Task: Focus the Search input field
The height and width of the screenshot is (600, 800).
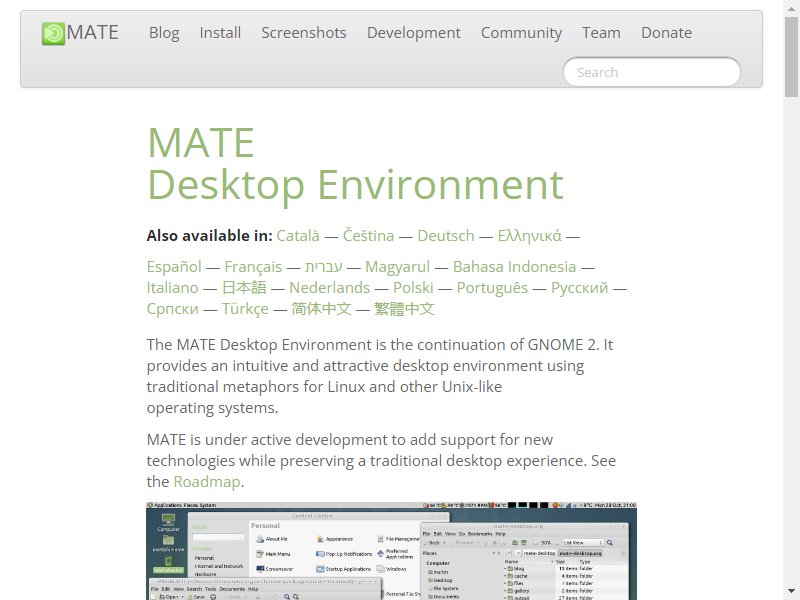Action: click(652, 72)
